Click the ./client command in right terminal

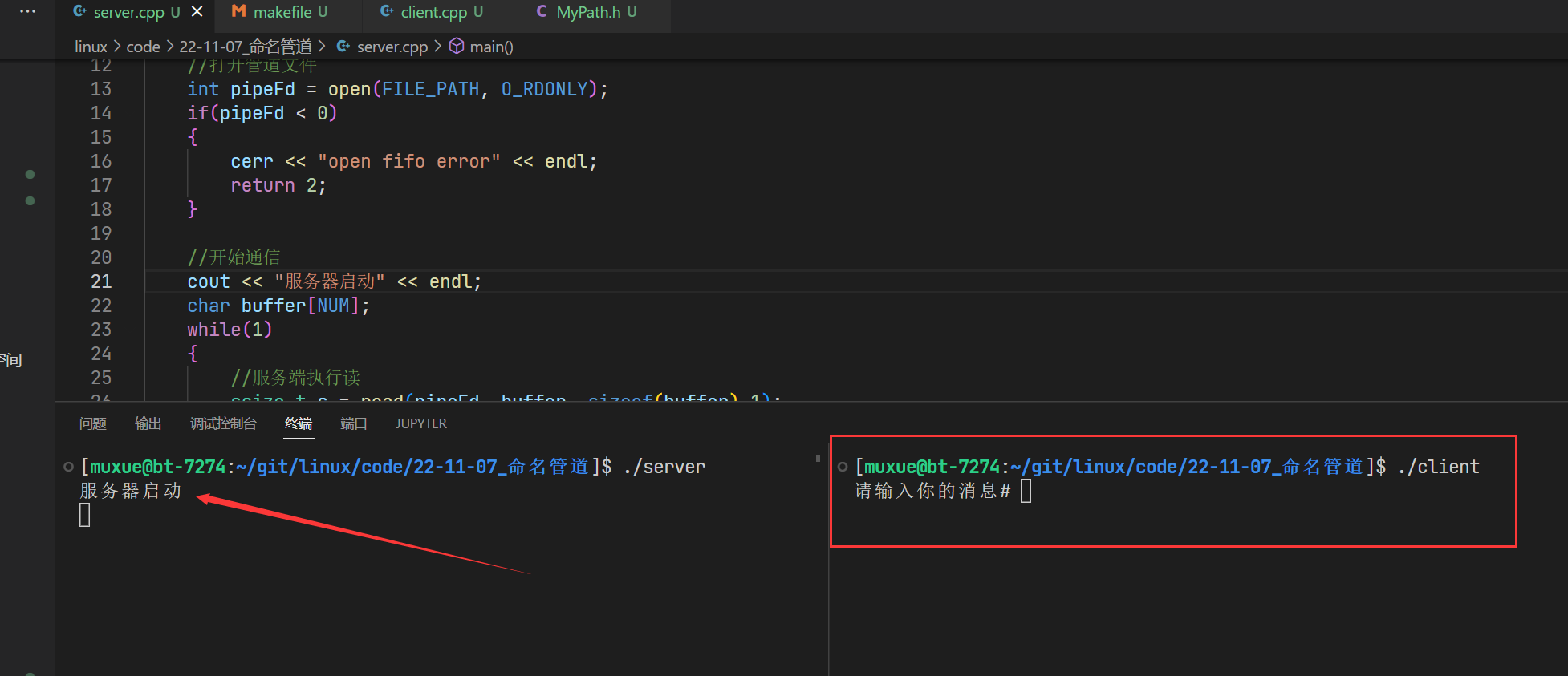(x=1438, y=467)
